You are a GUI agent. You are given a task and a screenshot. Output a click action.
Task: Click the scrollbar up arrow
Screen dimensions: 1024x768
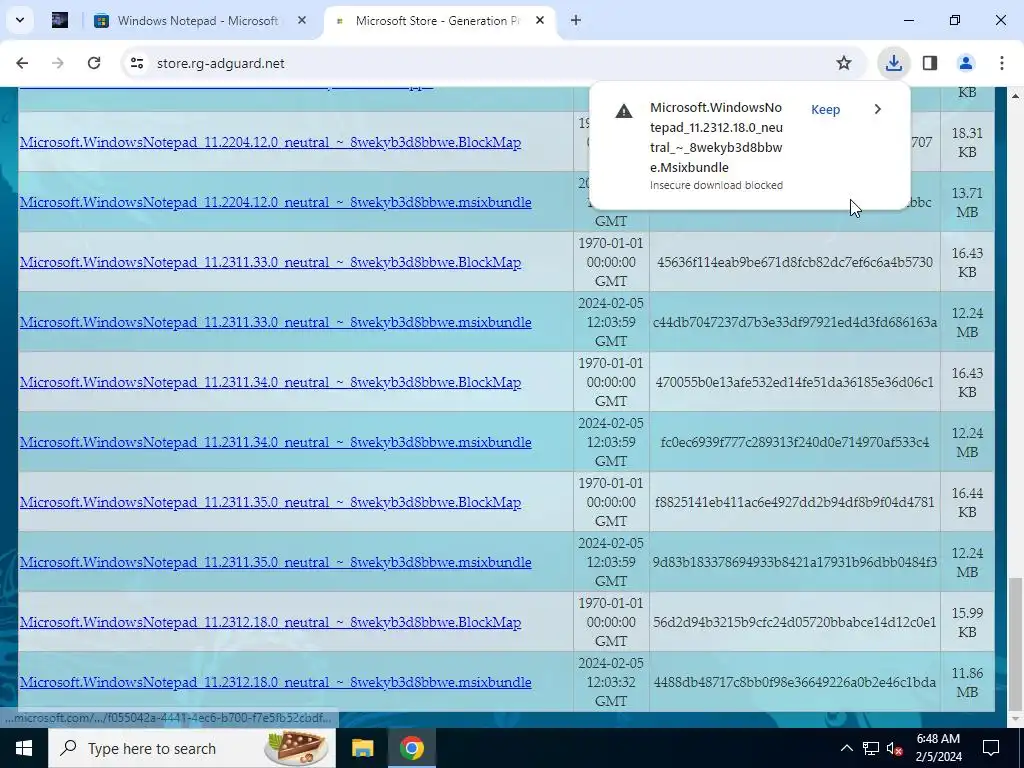(x=1016, y=96)
